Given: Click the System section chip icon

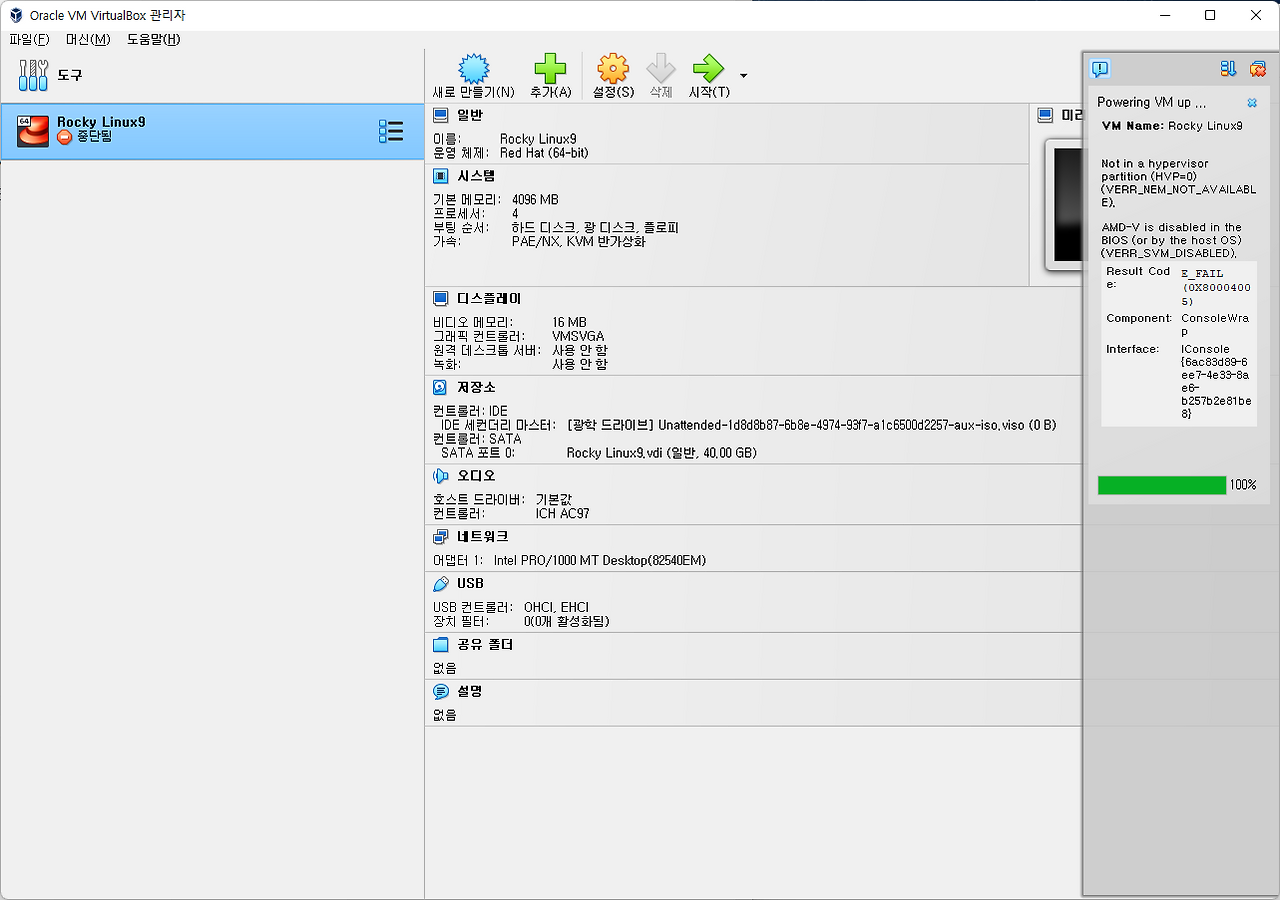Looking at the screenshot, I should pos(440,176).
